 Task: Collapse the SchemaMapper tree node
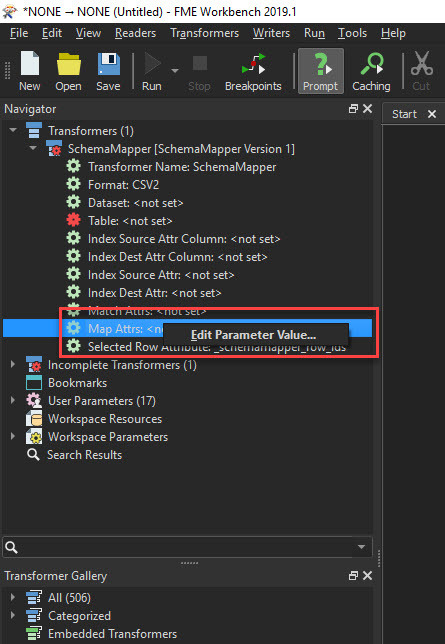[x=33, y=148]
